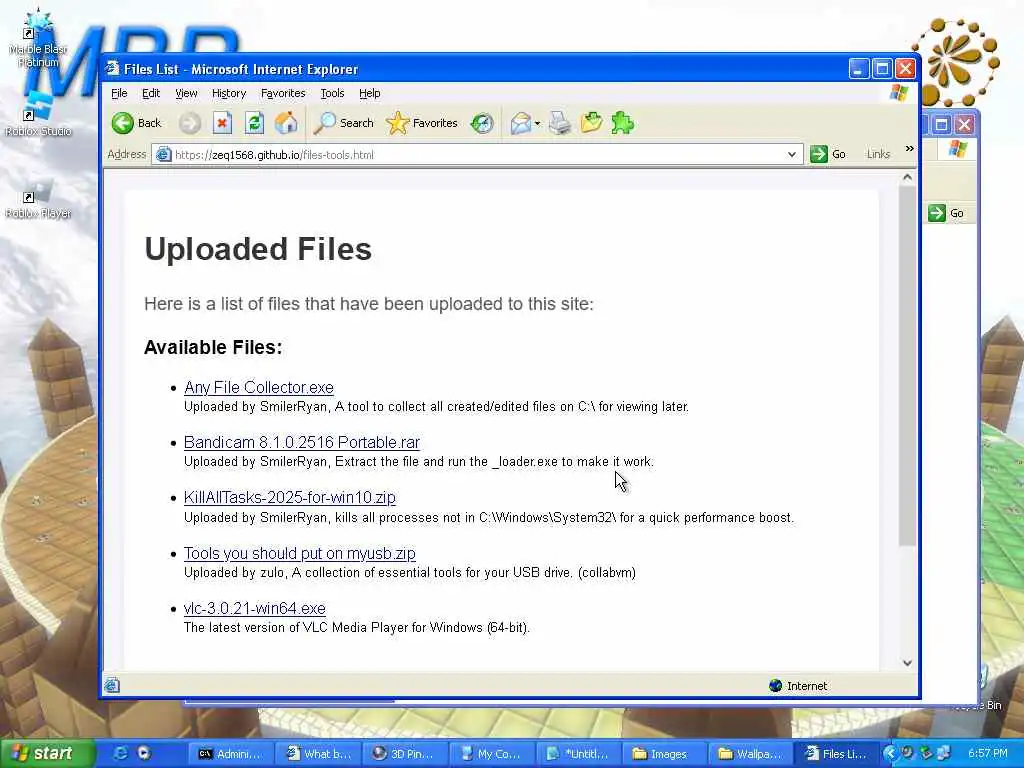The height and width of the screenshot is (768, 1024).
Task: Click the Internet zone status icon
Action: point(775,686)
